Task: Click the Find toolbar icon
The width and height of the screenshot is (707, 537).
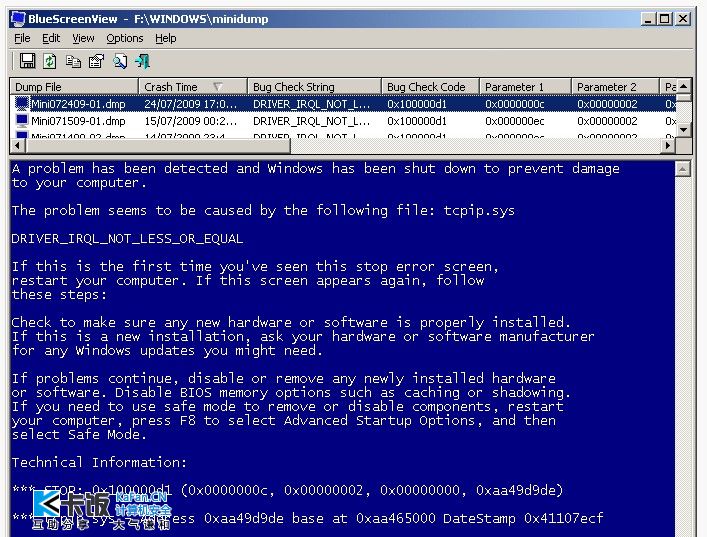Action: pos(120,61)
